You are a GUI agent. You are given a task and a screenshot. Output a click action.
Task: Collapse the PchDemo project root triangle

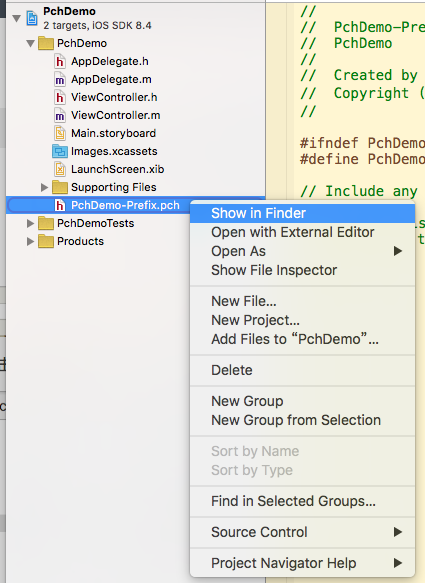tap(16, 18)
